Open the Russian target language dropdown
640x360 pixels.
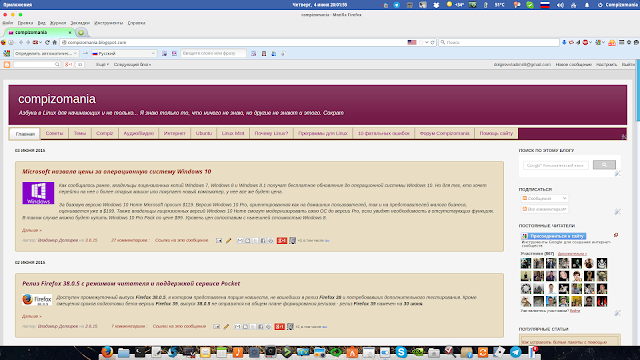click(x=124, y=53)
